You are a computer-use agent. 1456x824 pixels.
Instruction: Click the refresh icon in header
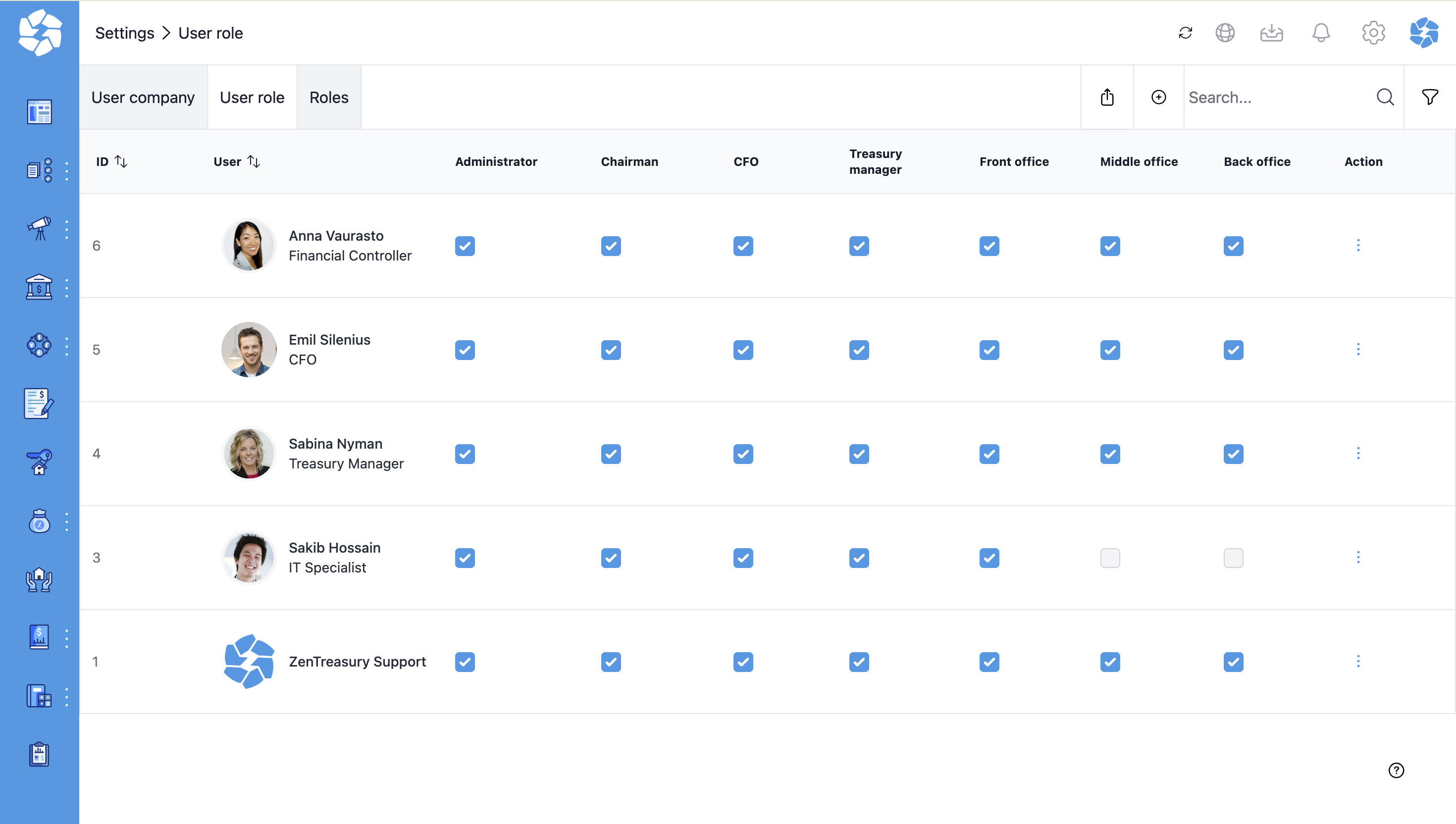1186,33
